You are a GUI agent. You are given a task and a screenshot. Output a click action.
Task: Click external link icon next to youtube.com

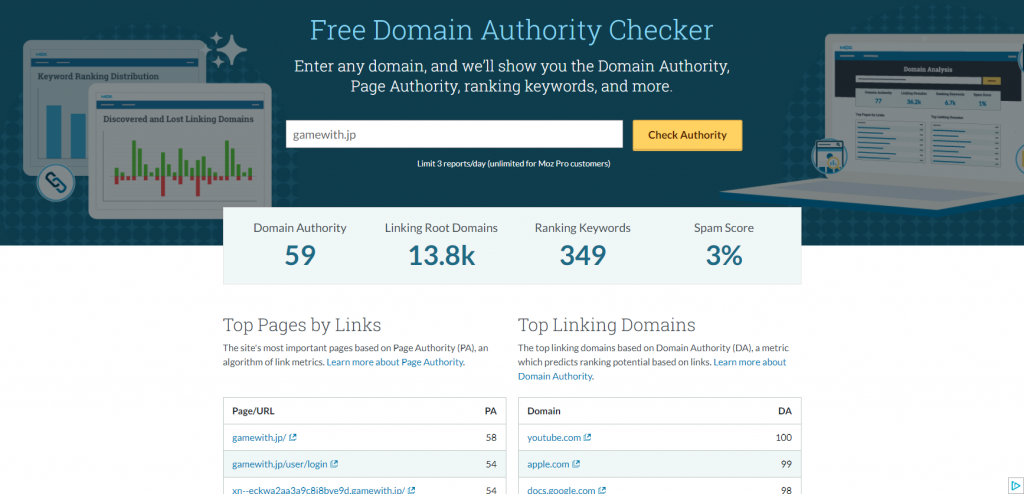point(588,438)
